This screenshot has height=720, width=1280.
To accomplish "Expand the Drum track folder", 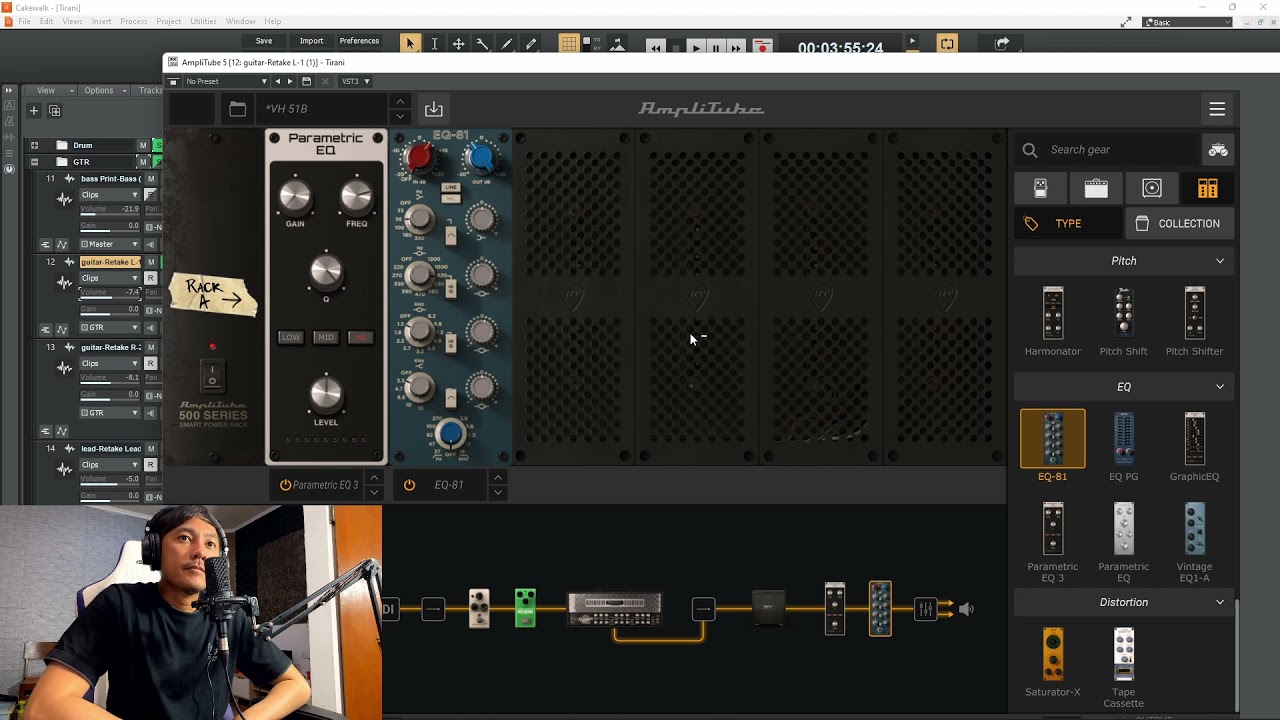I will click(34, 145).
